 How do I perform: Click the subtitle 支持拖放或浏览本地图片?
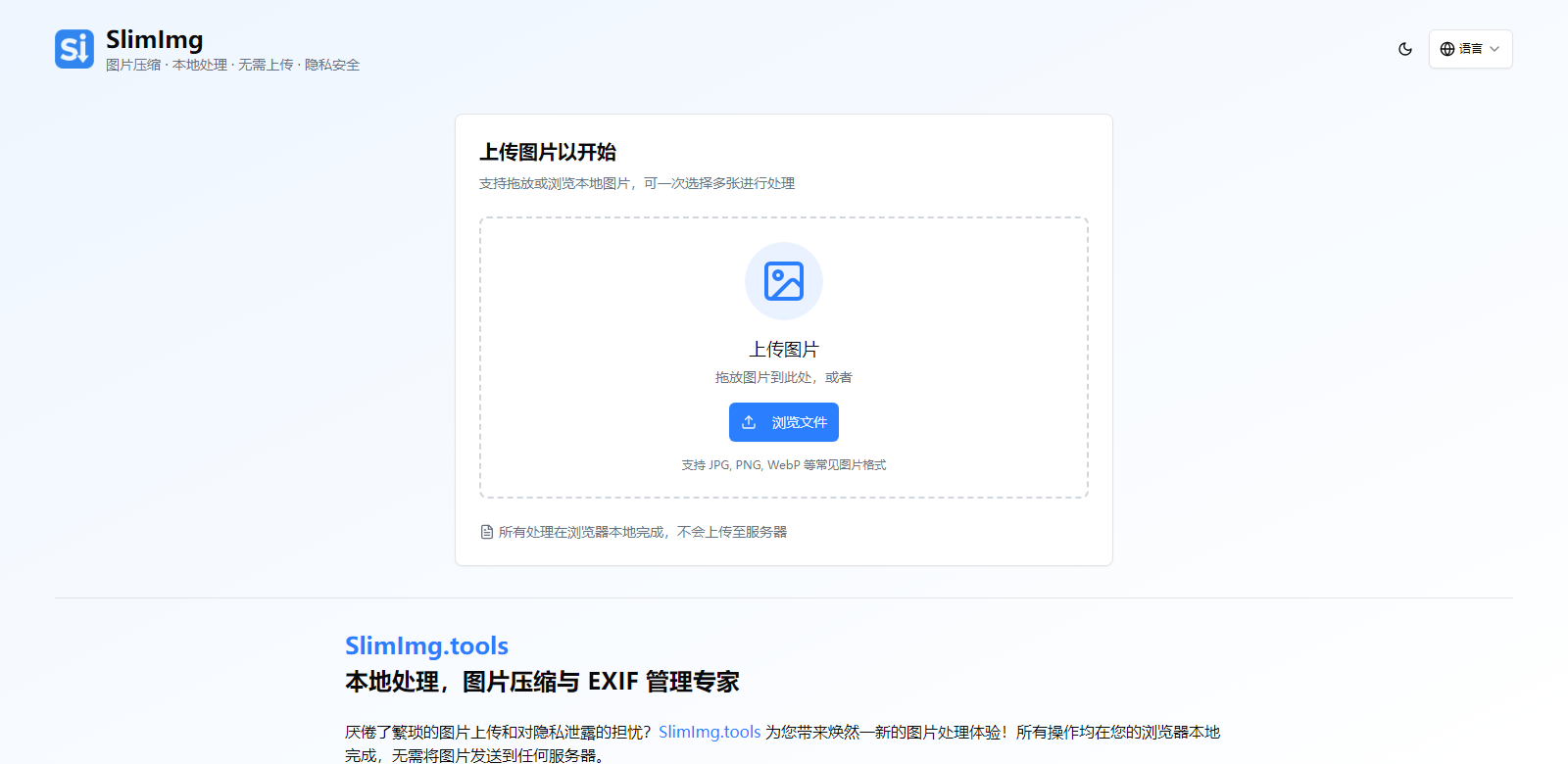[x=637, y=183]
